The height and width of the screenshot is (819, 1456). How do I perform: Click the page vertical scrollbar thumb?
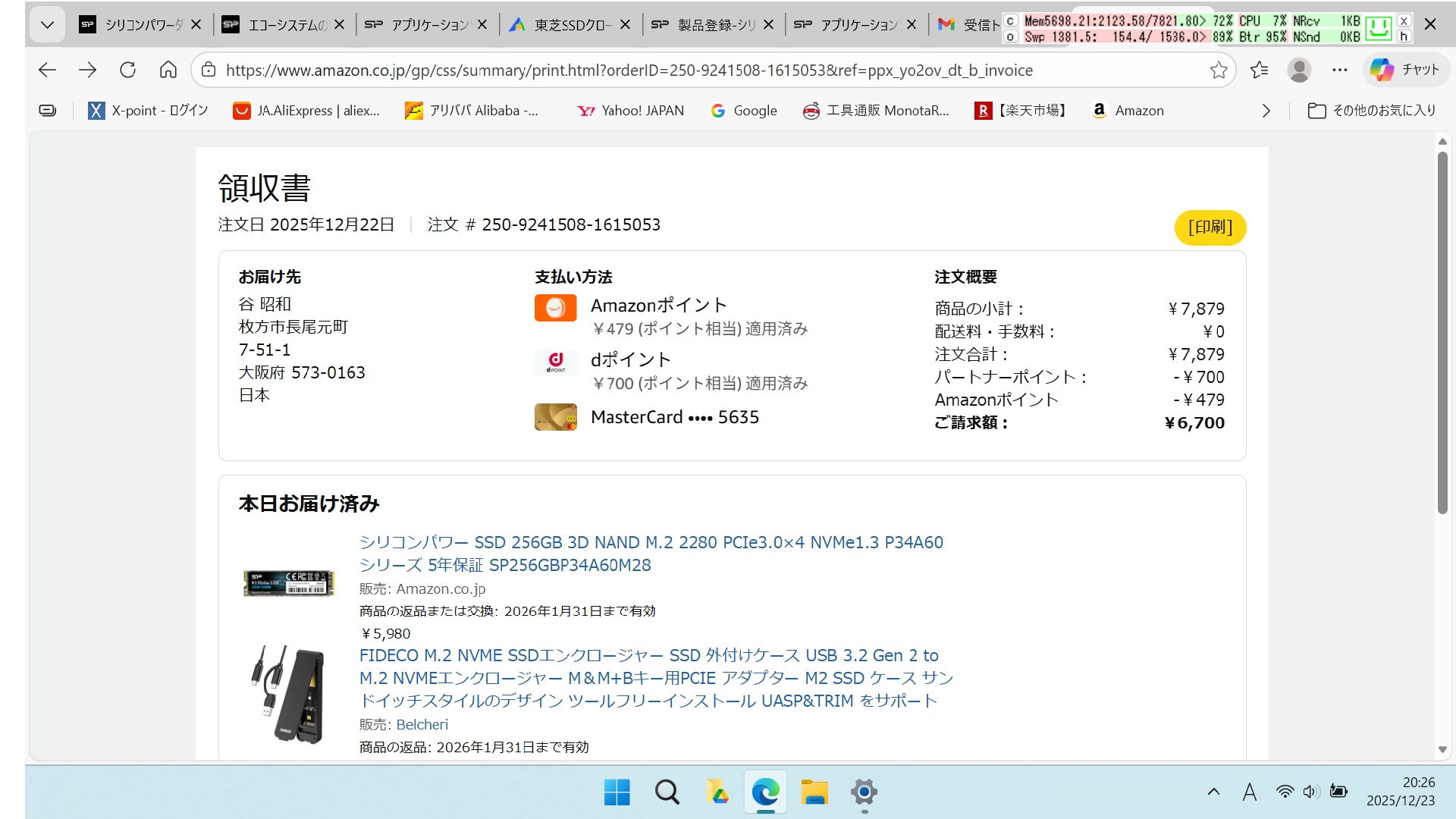1442,334
